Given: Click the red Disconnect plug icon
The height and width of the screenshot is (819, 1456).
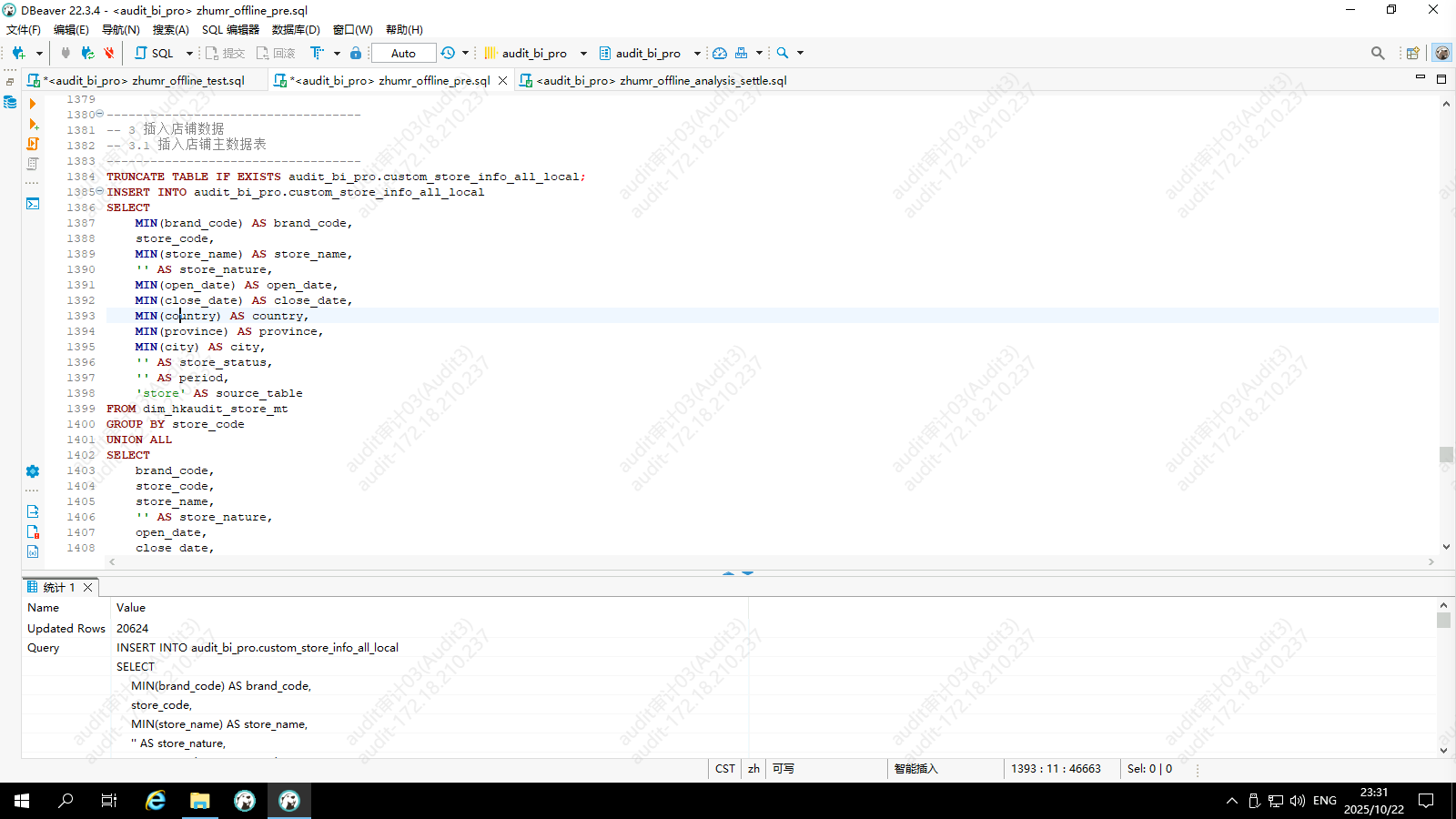Looking at the screenshot, I should point(109,53).
